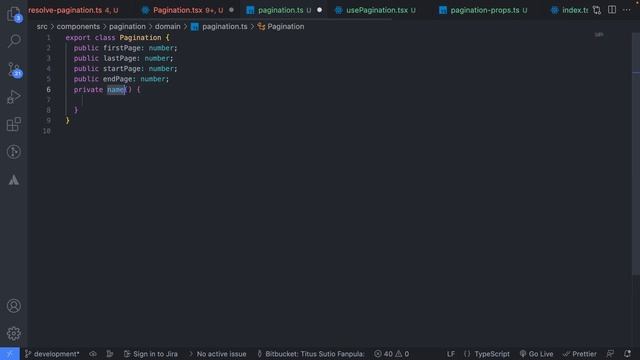Click the selected name placeholder on line 6
The image size is (640, 360).
tap(116, 89)
